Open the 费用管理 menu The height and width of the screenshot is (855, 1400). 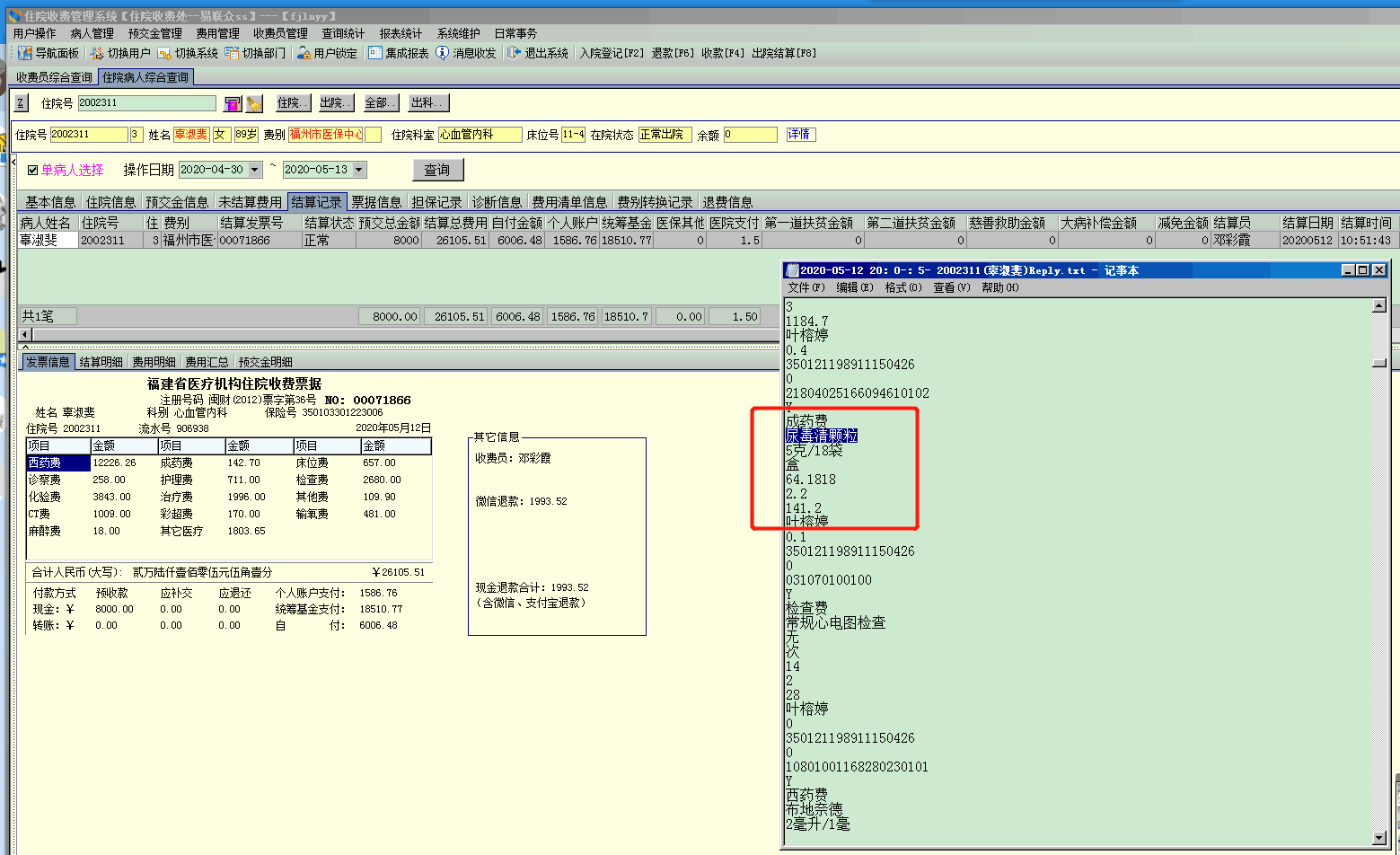(218, 33)
